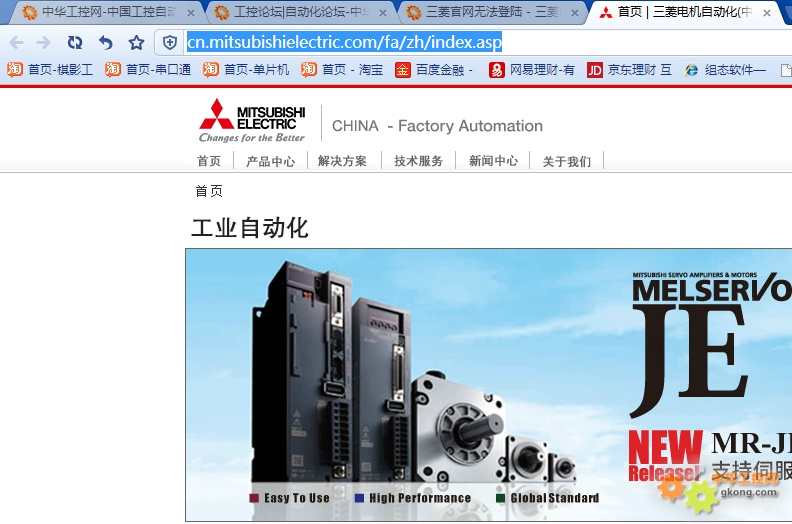Open the security shield icon in address bar
The height and width of the screenshot is (524, 792).
(170, 42)
